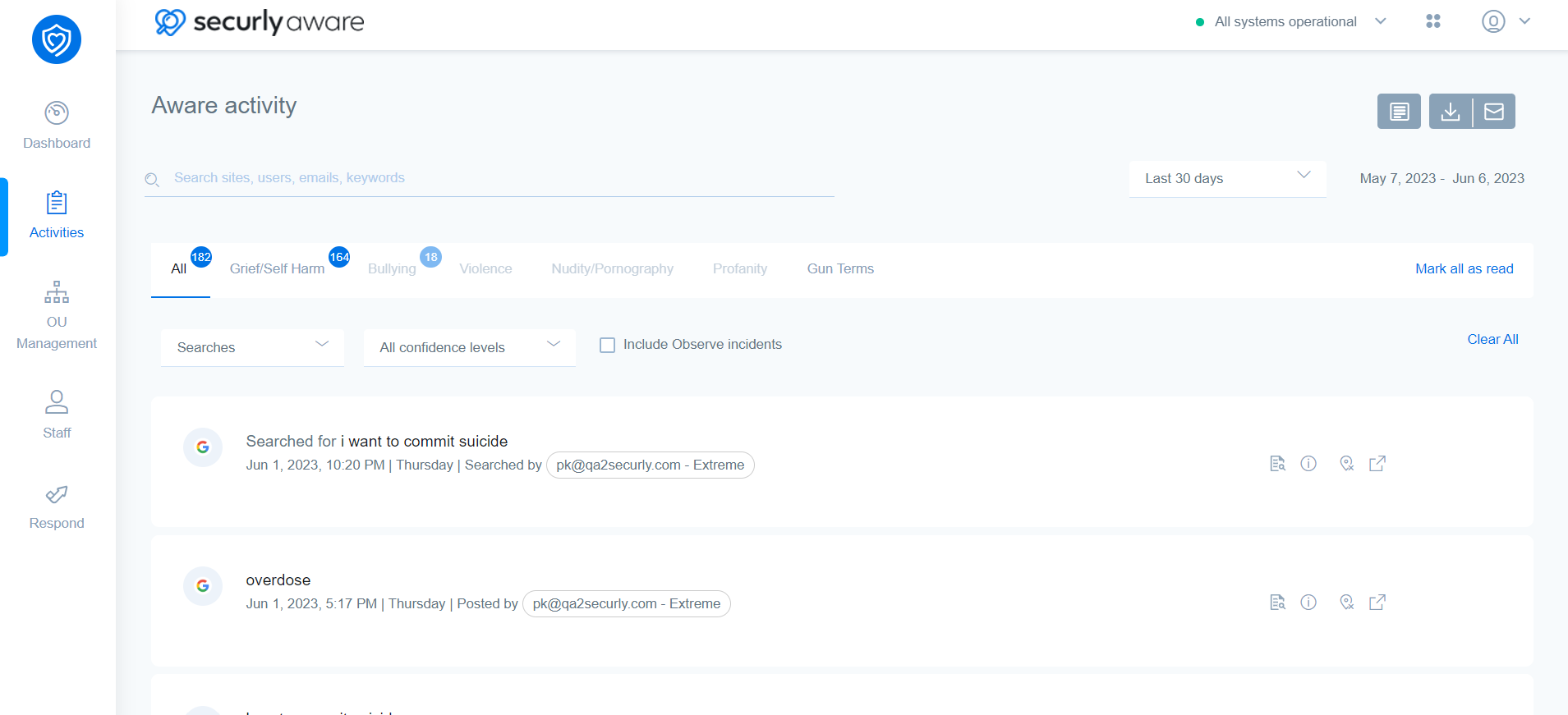Open external link for suicide search activity
Viewport: 1568px width, 715px height.
(1377, 464)
